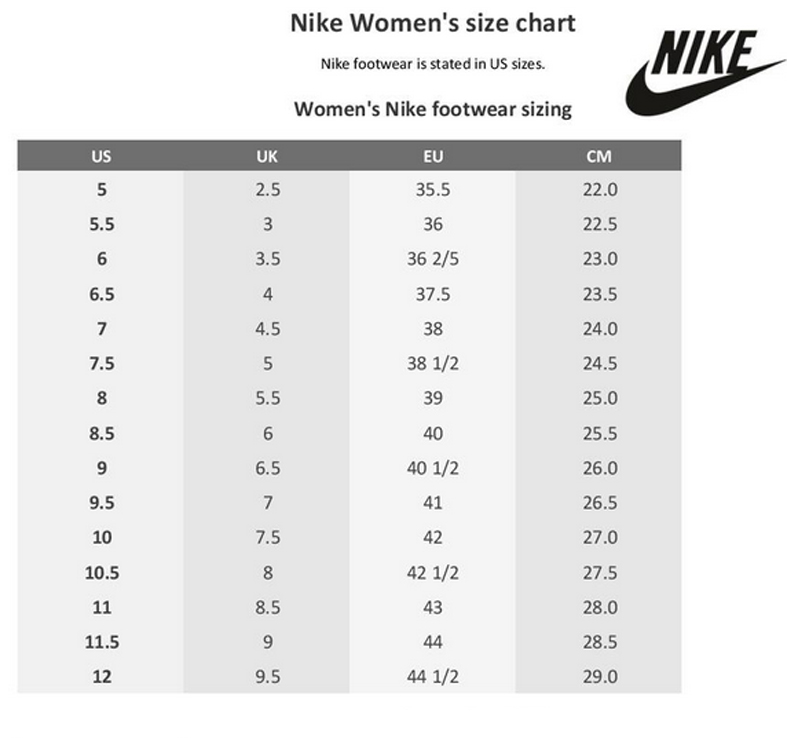Select the EU column header

point(433,156)
